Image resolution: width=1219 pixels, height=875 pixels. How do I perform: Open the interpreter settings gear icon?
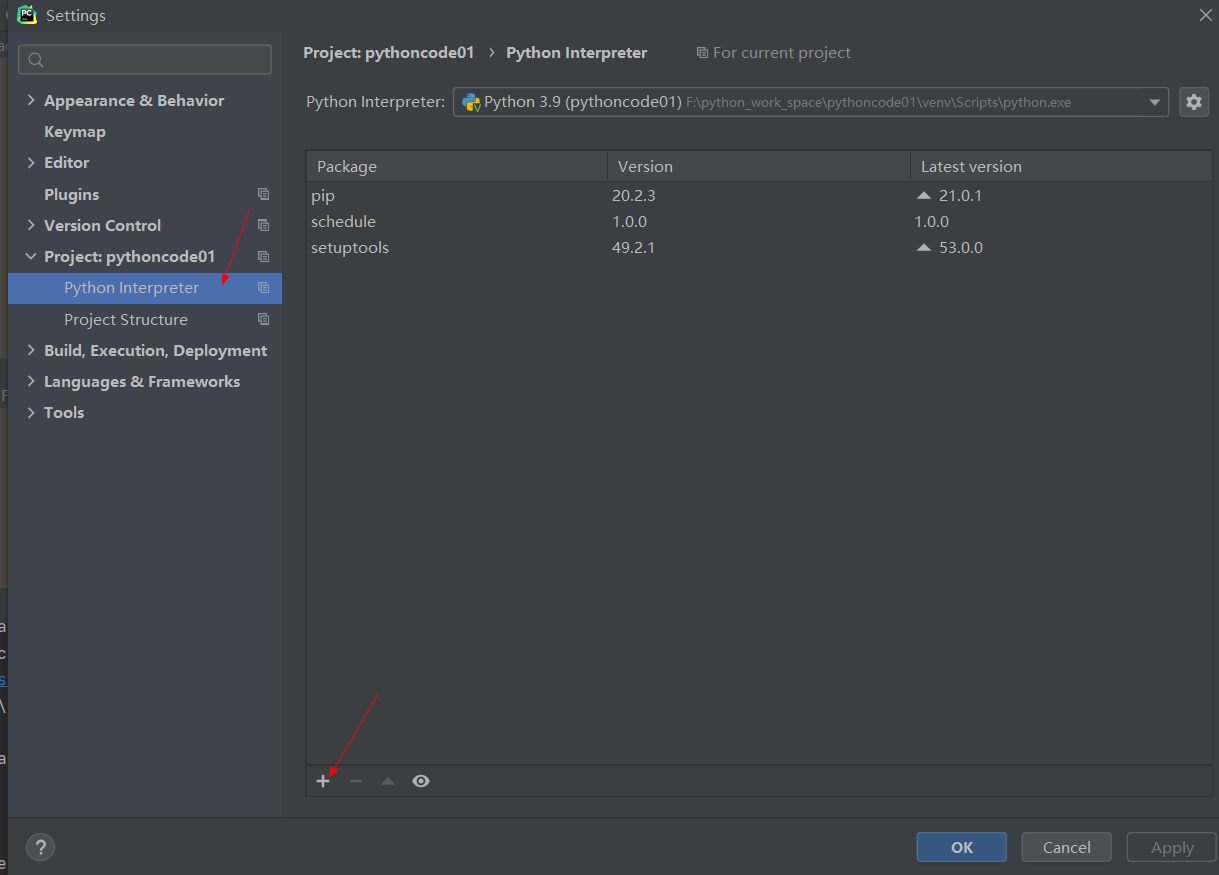point(1194,101)
